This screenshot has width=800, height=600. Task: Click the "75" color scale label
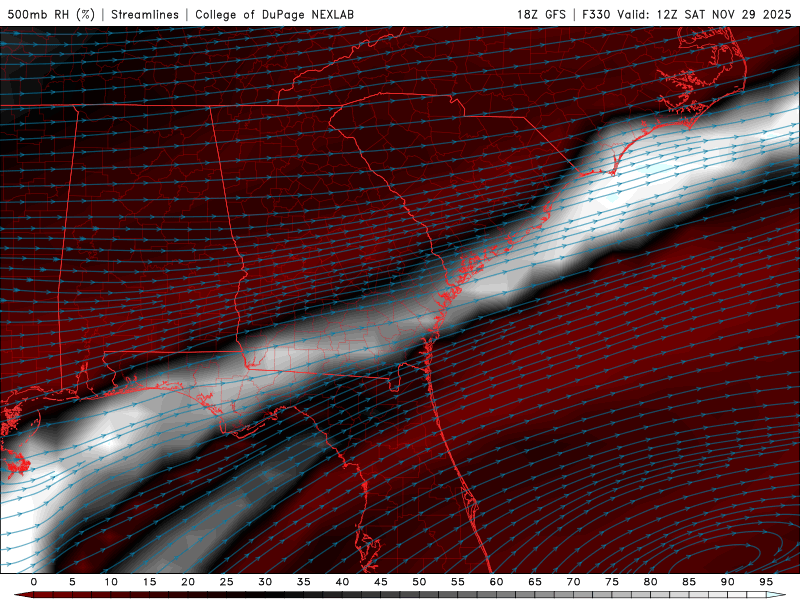click(612, 582)
